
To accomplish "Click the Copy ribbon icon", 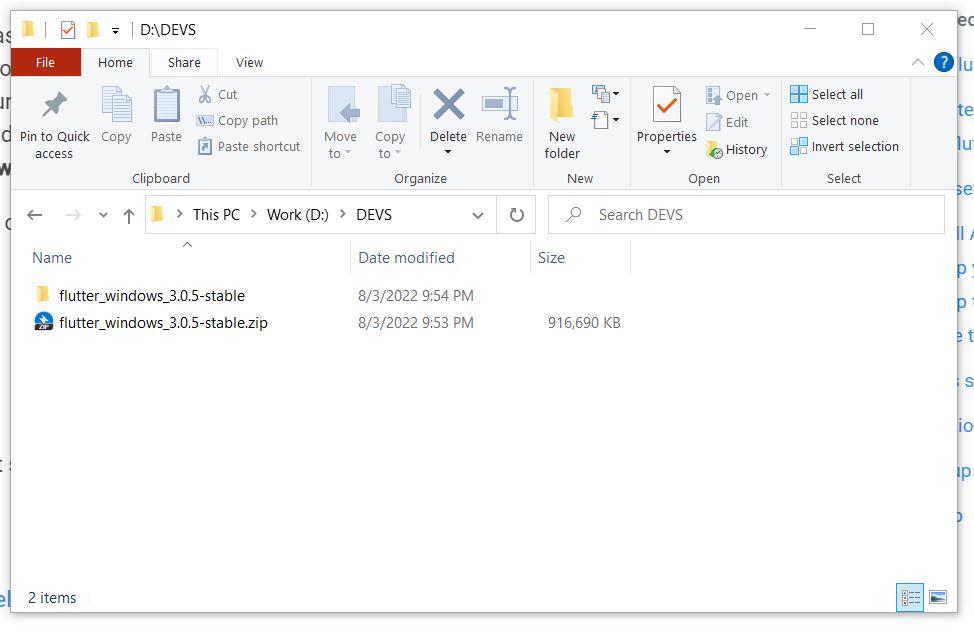I will click(116, 105).
